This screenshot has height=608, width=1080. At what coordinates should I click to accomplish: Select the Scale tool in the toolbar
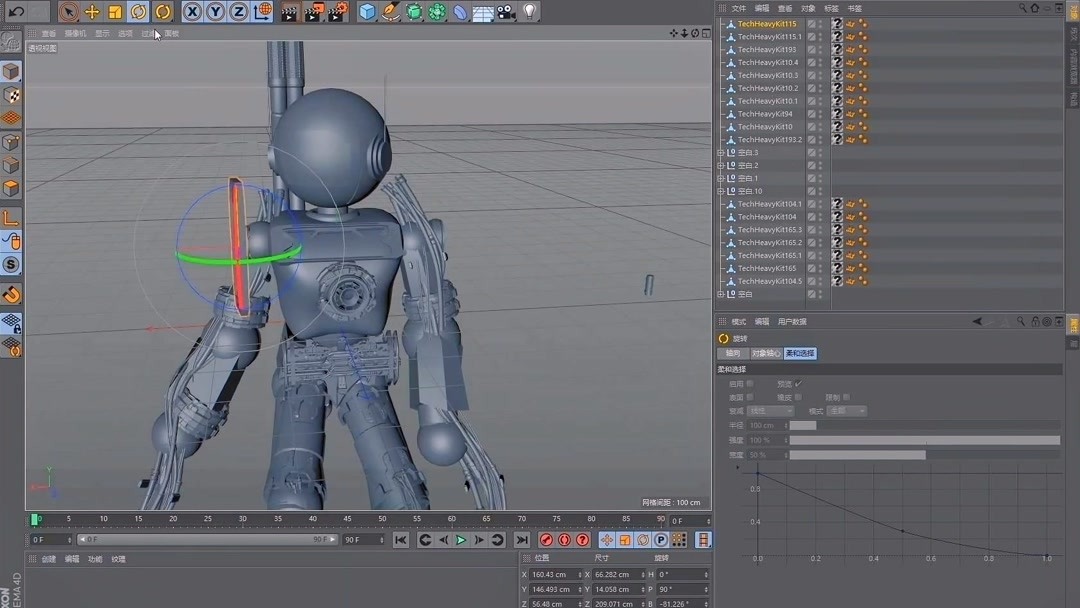[x=115, y=11]
